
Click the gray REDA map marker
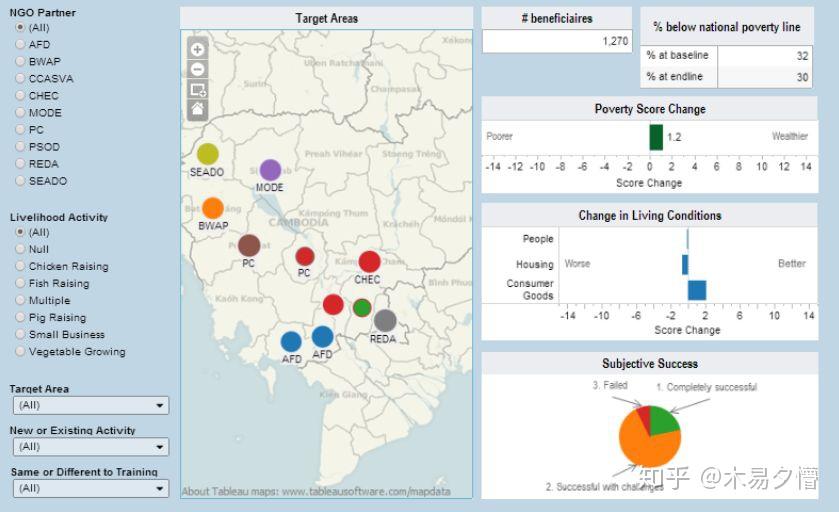click(x=385, y=320)
